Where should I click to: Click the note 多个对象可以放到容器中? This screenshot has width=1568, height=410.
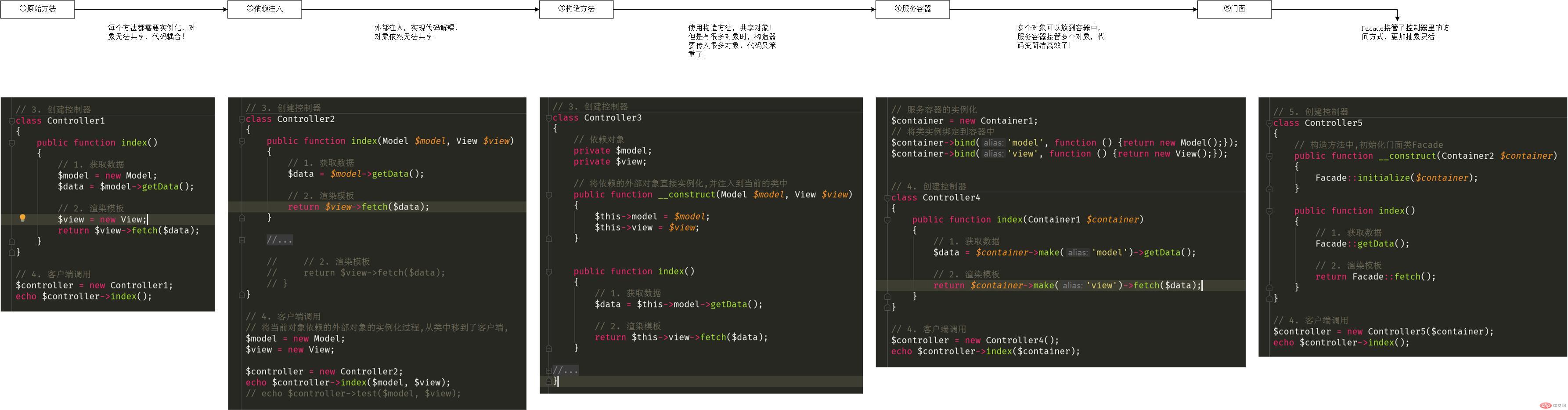tap(1060, 36)
